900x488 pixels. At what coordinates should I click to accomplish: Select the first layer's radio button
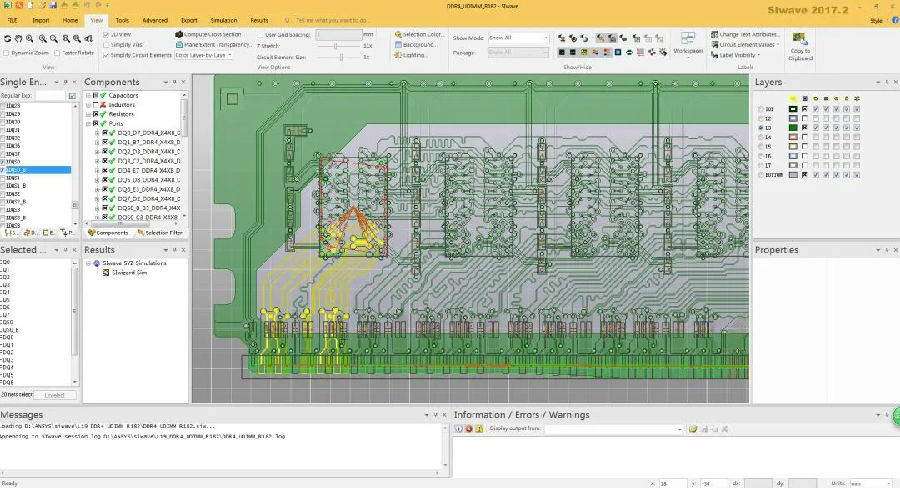(761, 109)
